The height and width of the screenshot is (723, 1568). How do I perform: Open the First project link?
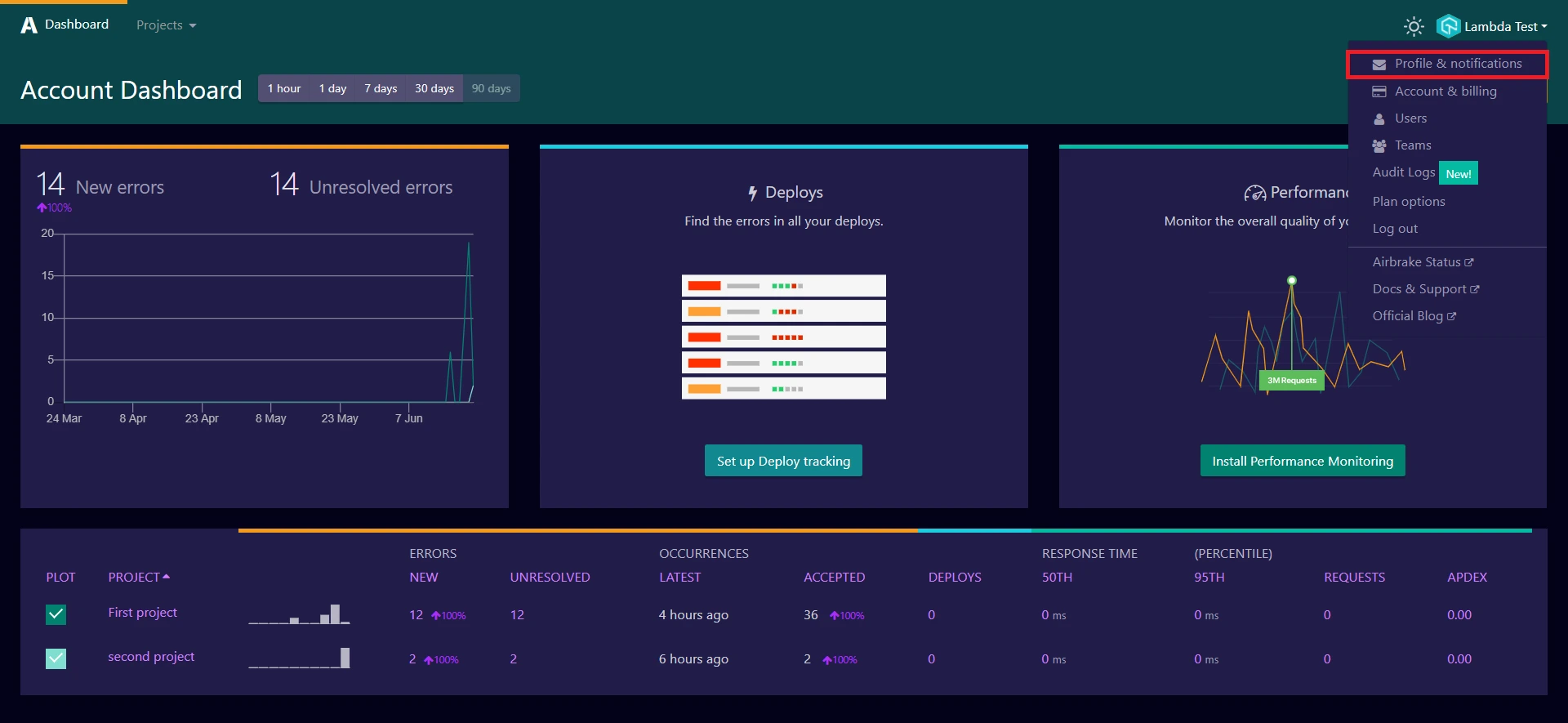click(x=143, y=613)
